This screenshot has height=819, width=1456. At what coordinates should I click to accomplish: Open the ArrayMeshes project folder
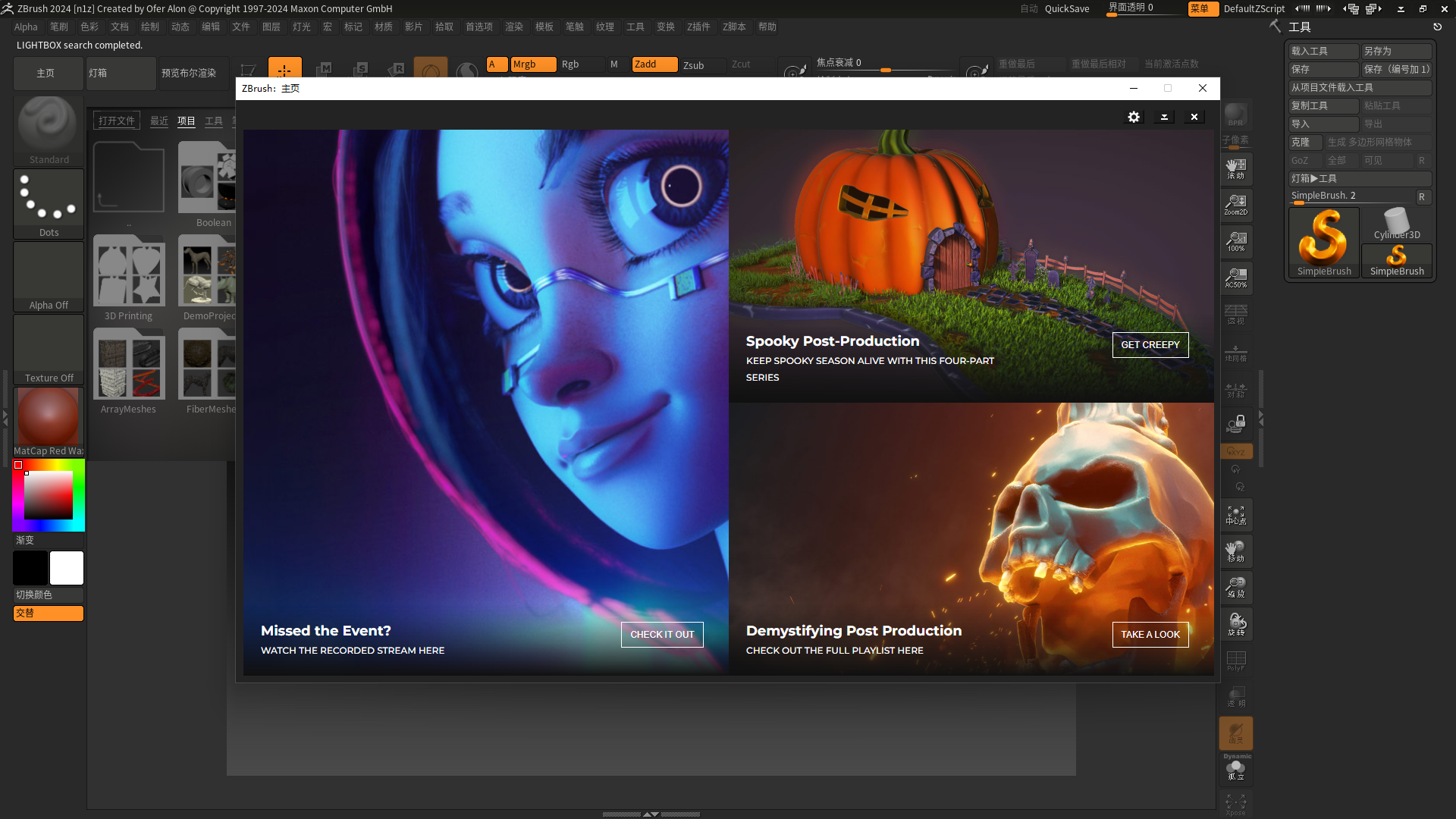[x=129, y=371]
